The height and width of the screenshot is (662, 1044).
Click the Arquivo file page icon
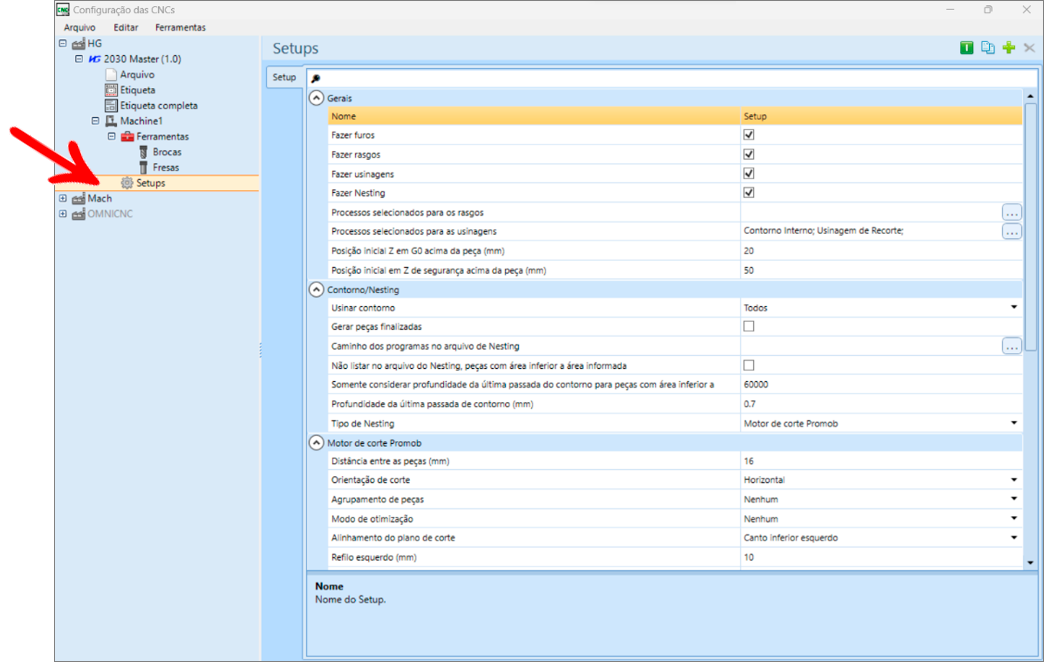tap(111, 75)
